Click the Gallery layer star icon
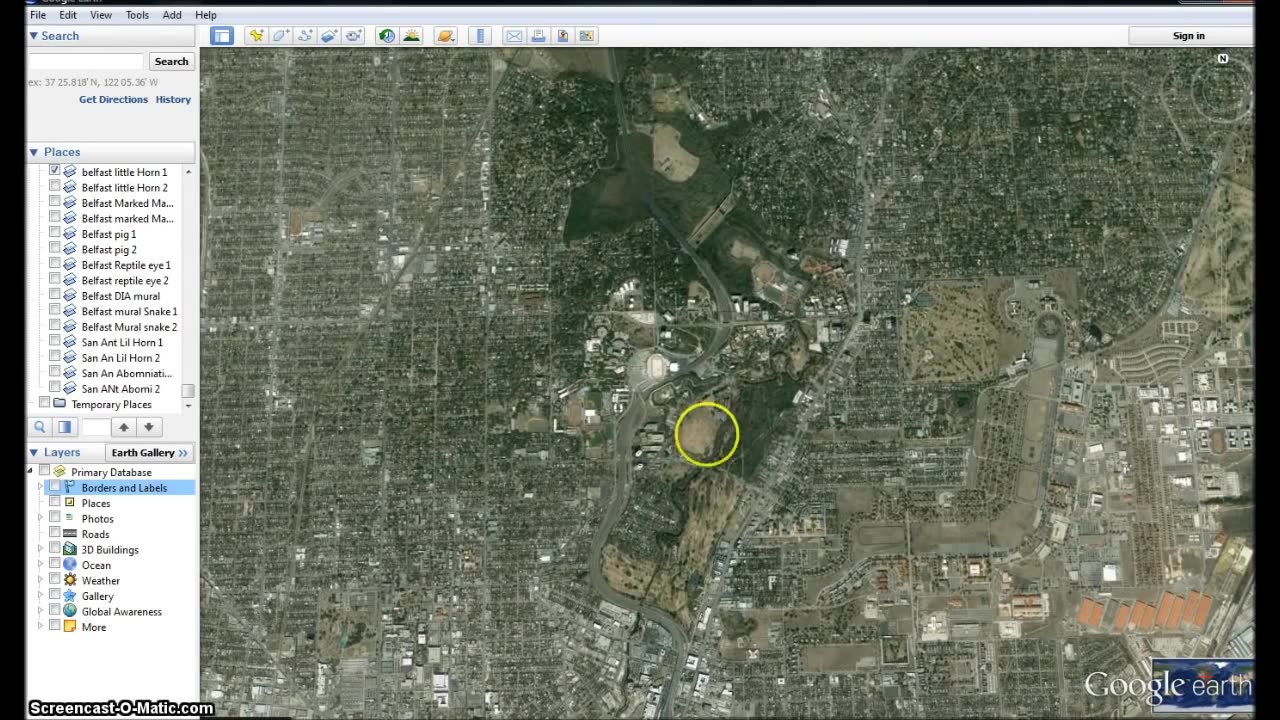Viewport: 1280px width, 720px height. (x=70, y=596)
